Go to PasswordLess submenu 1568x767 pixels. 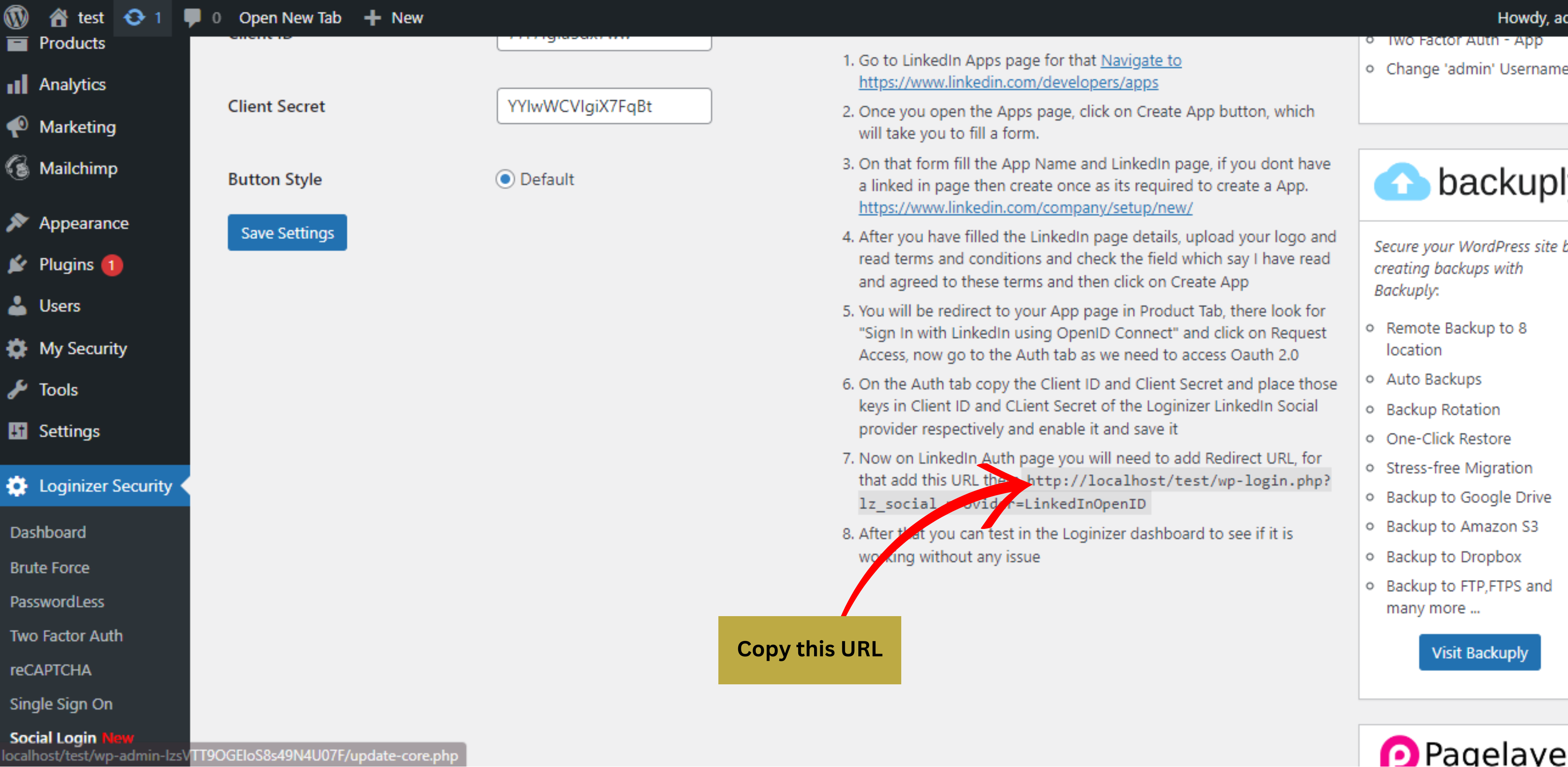(x=57, y=602)
